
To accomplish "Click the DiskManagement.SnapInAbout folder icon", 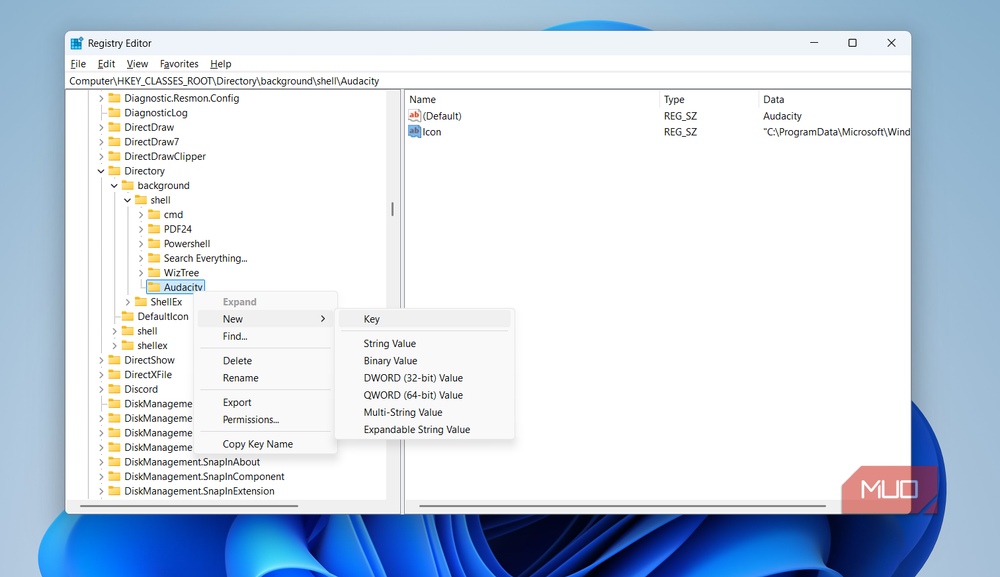I will pyautogui.click(x=115, y=462).
